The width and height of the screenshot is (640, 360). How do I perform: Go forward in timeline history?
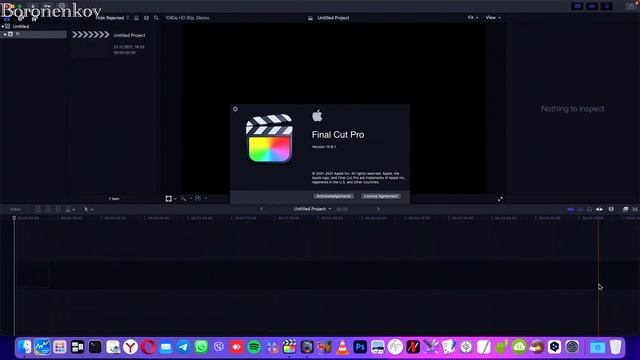pyautogui.click(x=378, y=209)
